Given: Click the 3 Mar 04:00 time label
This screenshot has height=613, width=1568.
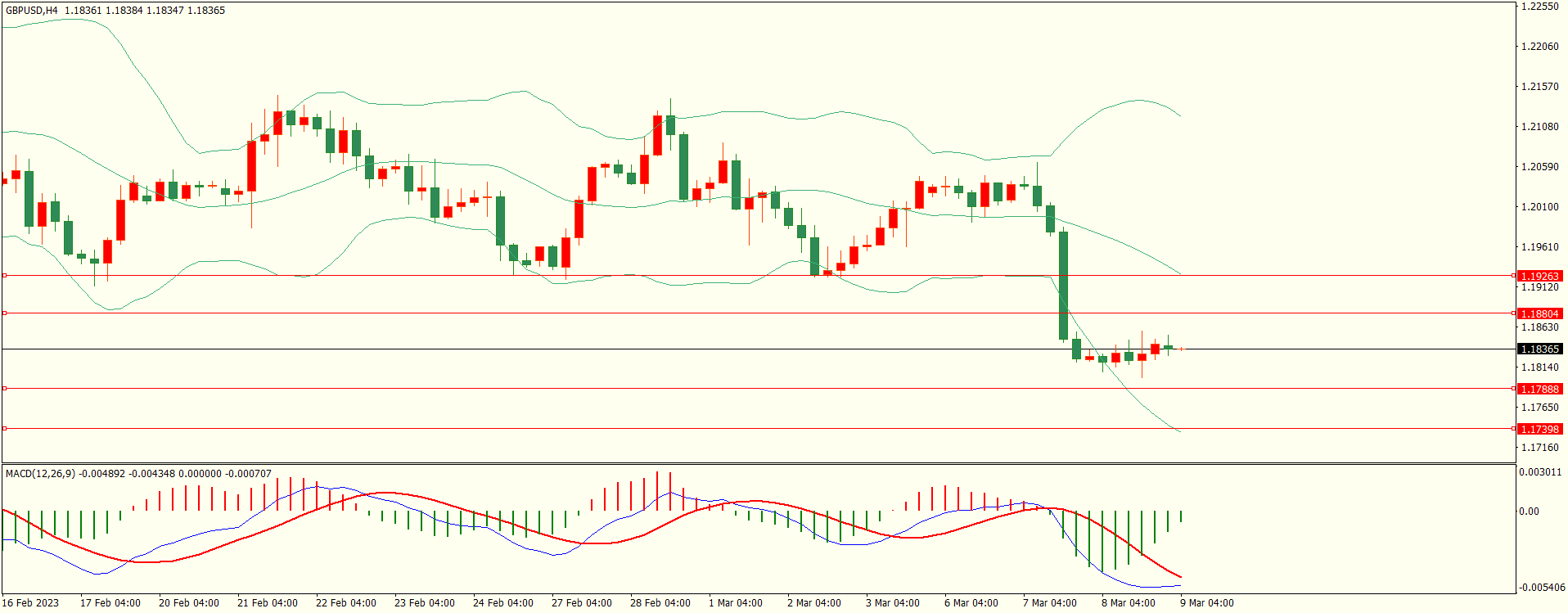Looking at the screenshot, I should click(x=893, y=603).
